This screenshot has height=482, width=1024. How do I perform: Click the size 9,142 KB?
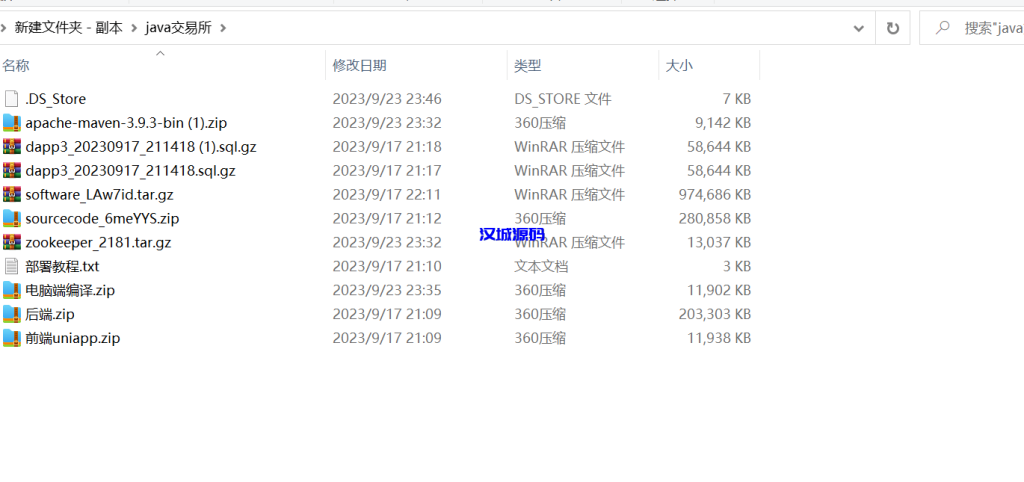[723, 123]
